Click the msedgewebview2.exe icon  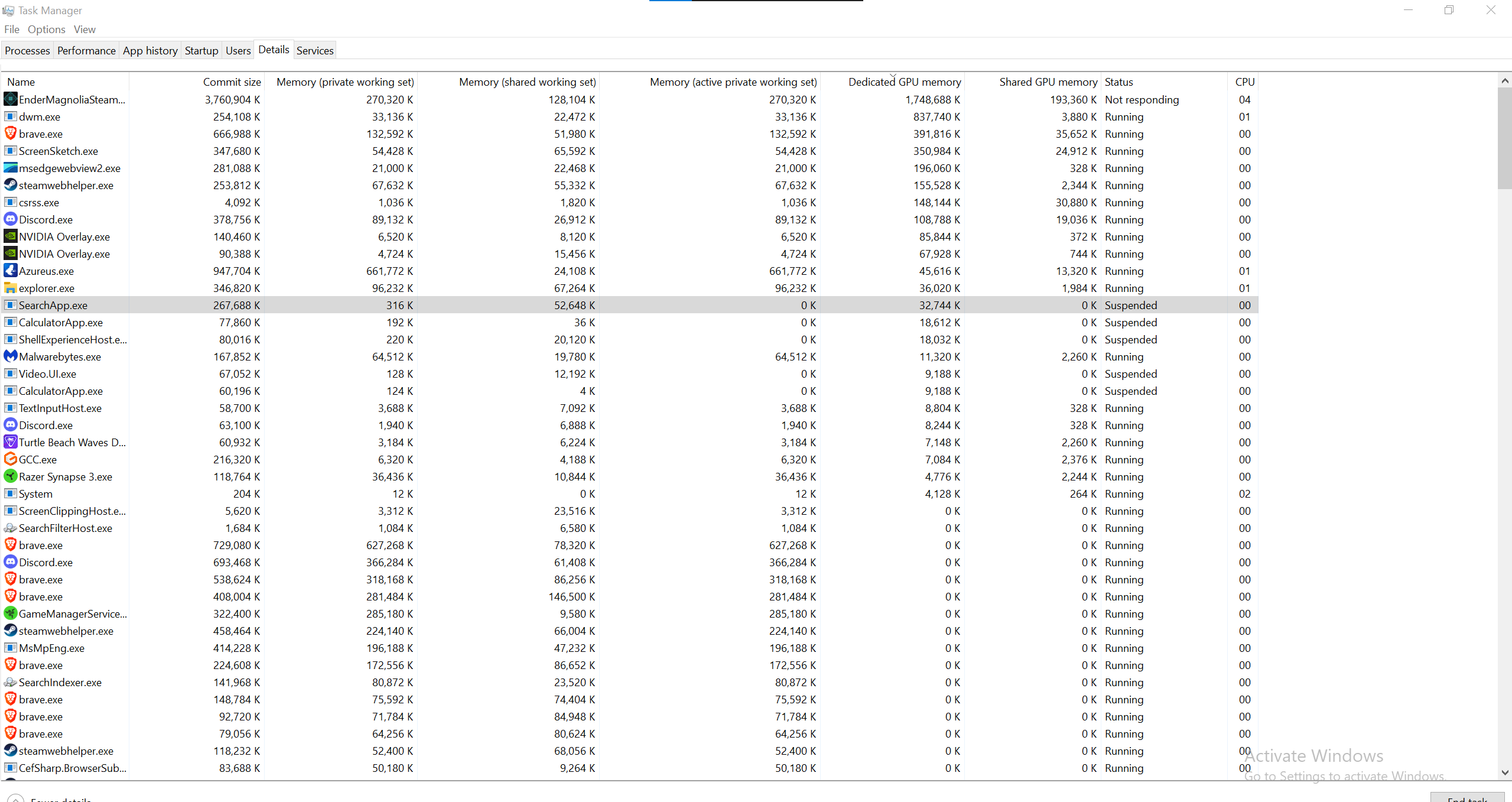11,168
